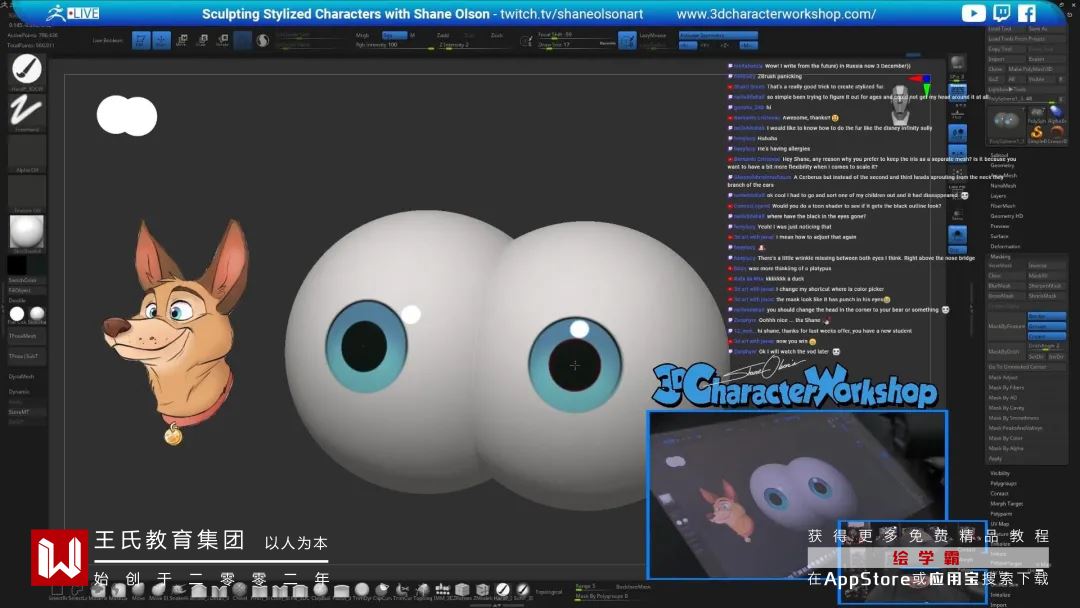Click Make PolyMesh3D button
Viewport: 1080px width, 608px height.
click(x=1036, y=69)
